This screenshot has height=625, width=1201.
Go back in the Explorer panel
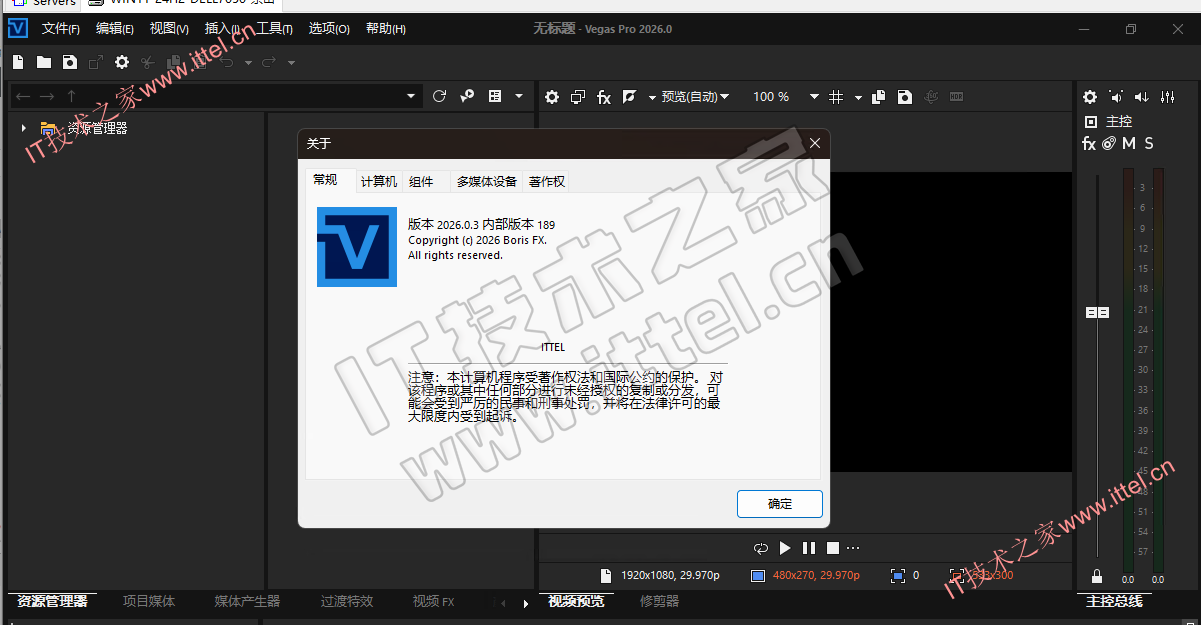(x=23, y=96)
